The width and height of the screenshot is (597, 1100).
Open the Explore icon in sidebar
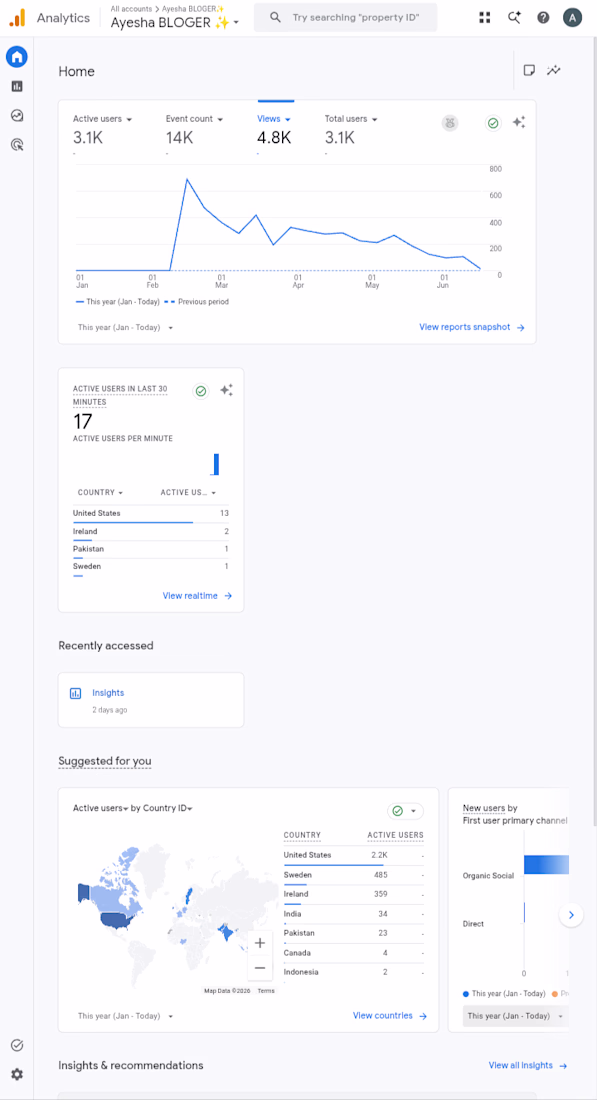click(17, 116)
